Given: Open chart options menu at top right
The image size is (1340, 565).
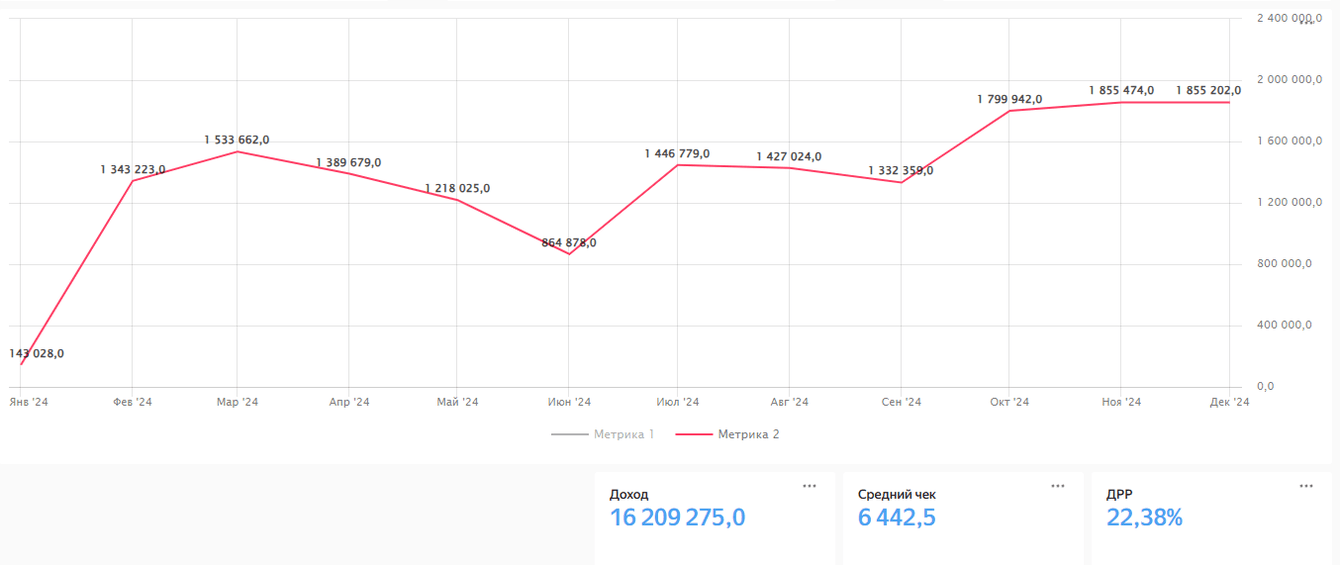Looking at the screenshot, I should coord(1307,20).
